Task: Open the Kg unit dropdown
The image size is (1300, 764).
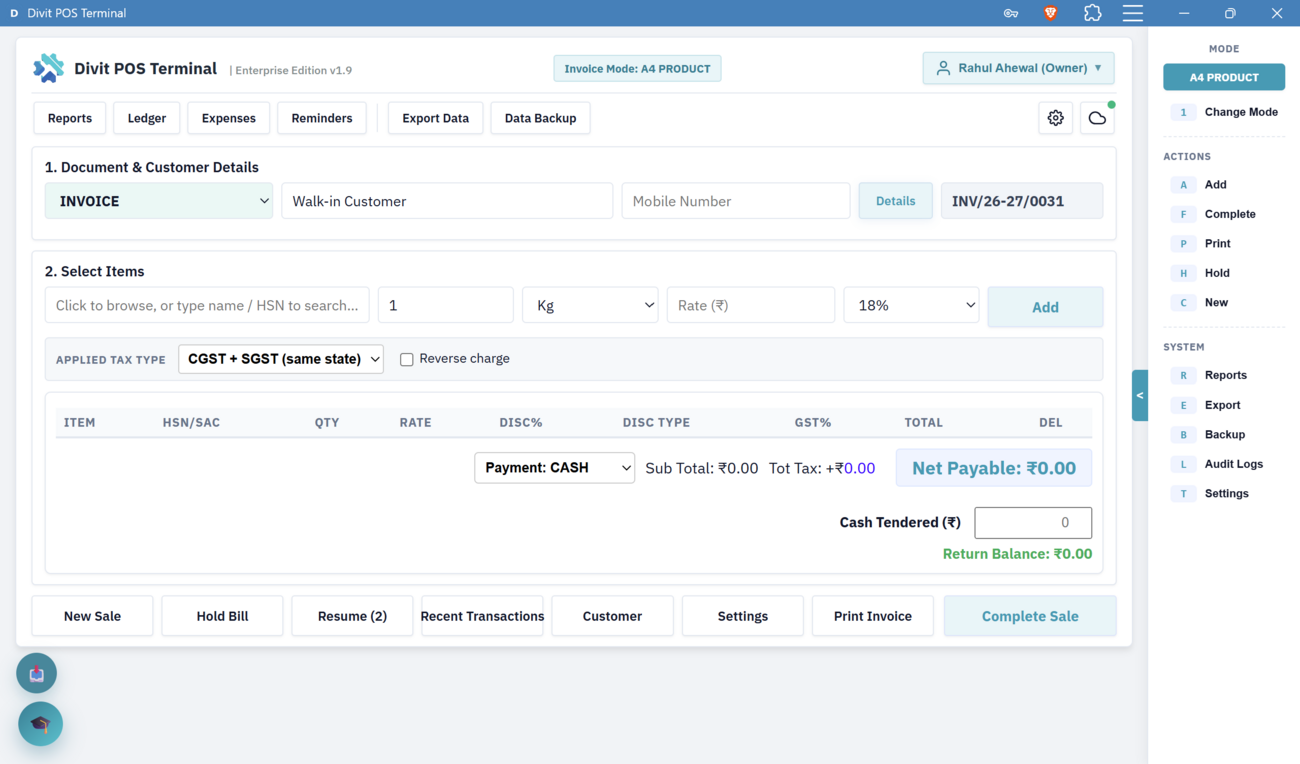Action: (x=590, y=305)
